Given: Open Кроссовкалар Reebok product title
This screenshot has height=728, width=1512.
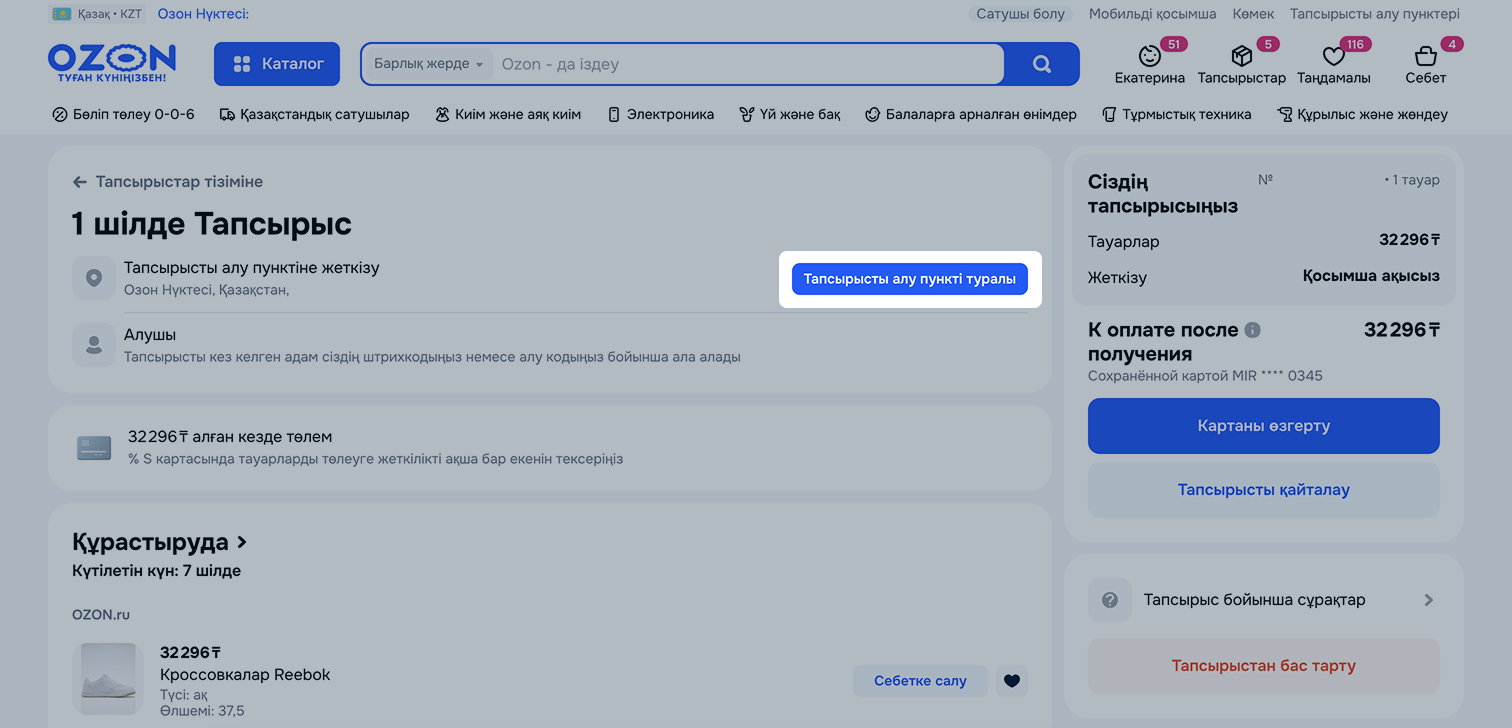Looking at the screenshot, I should point(245,674).
